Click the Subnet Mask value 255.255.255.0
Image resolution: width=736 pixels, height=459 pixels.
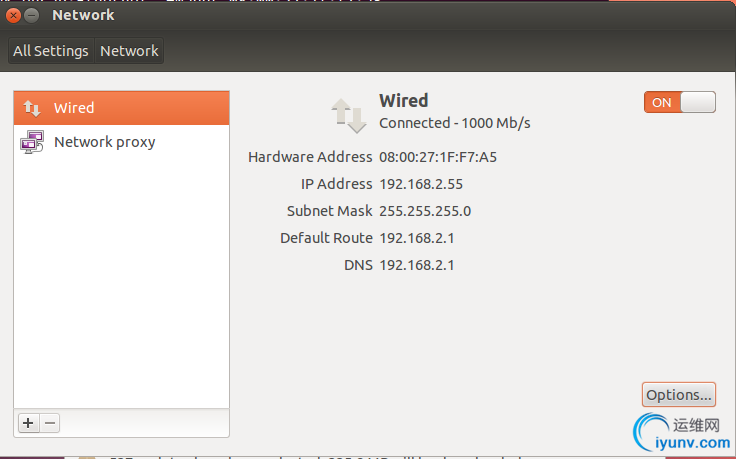[425, 211]
